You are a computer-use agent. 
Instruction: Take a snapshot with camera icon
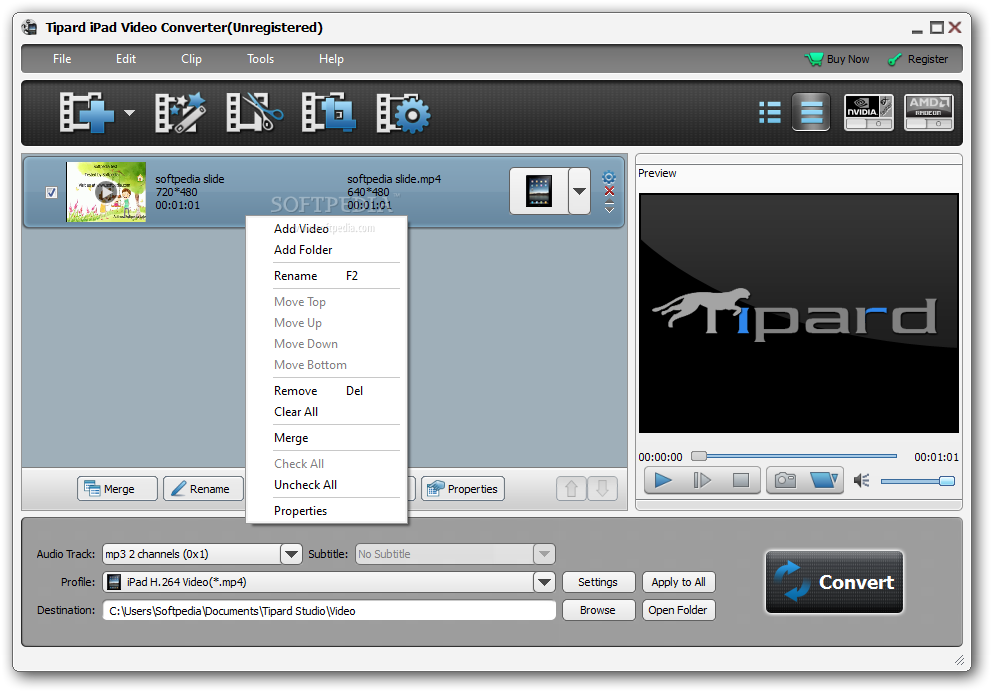(x=785, y=481)
